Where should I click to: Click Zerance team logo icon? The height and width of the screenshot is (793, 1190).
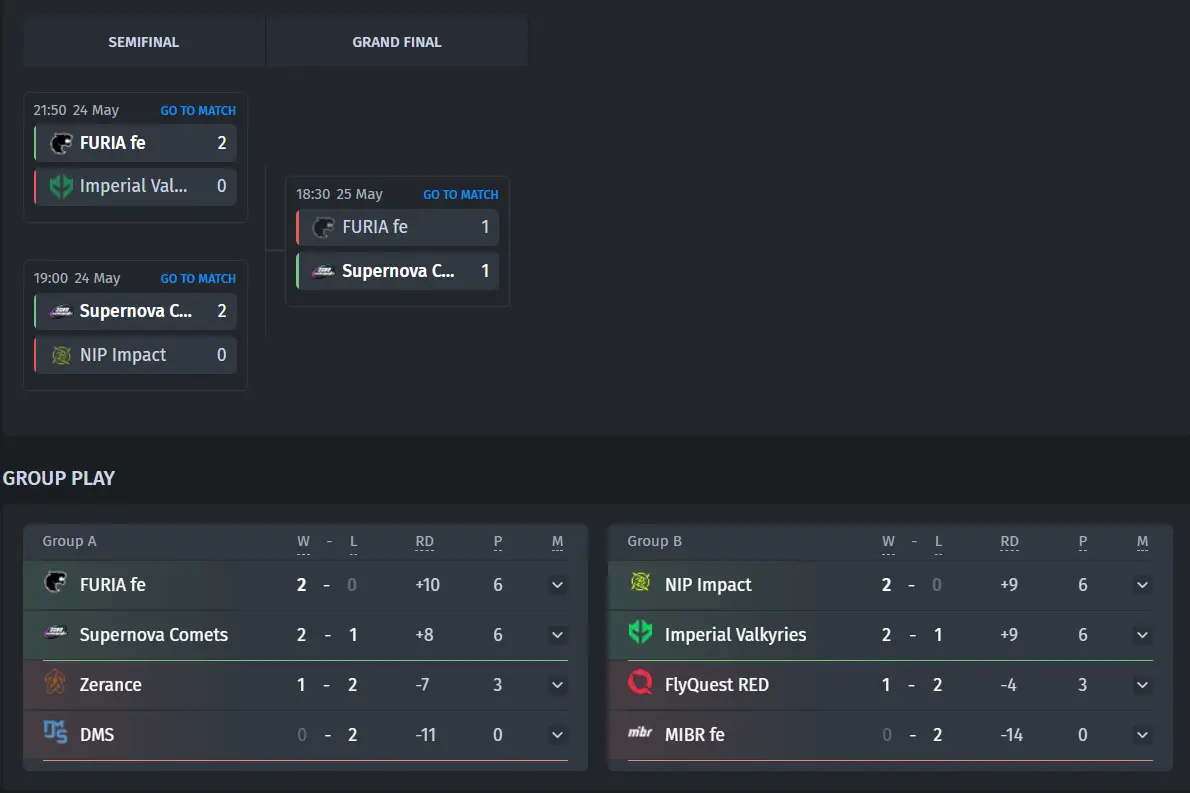click(55, 682)
